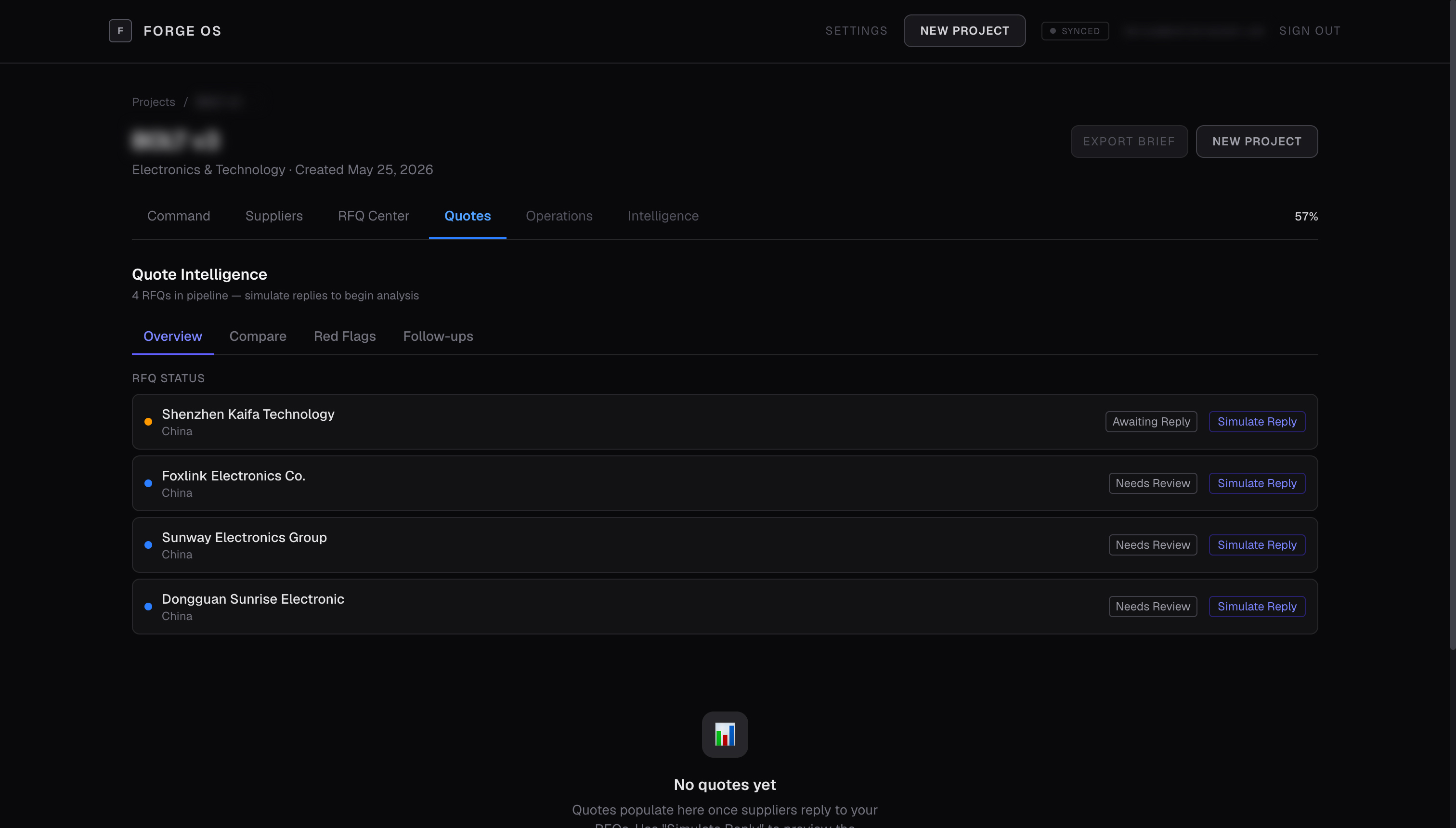Open the RFQ Center tab
The width and height of the screenshot is (1456, 828).
pos(373,216)
